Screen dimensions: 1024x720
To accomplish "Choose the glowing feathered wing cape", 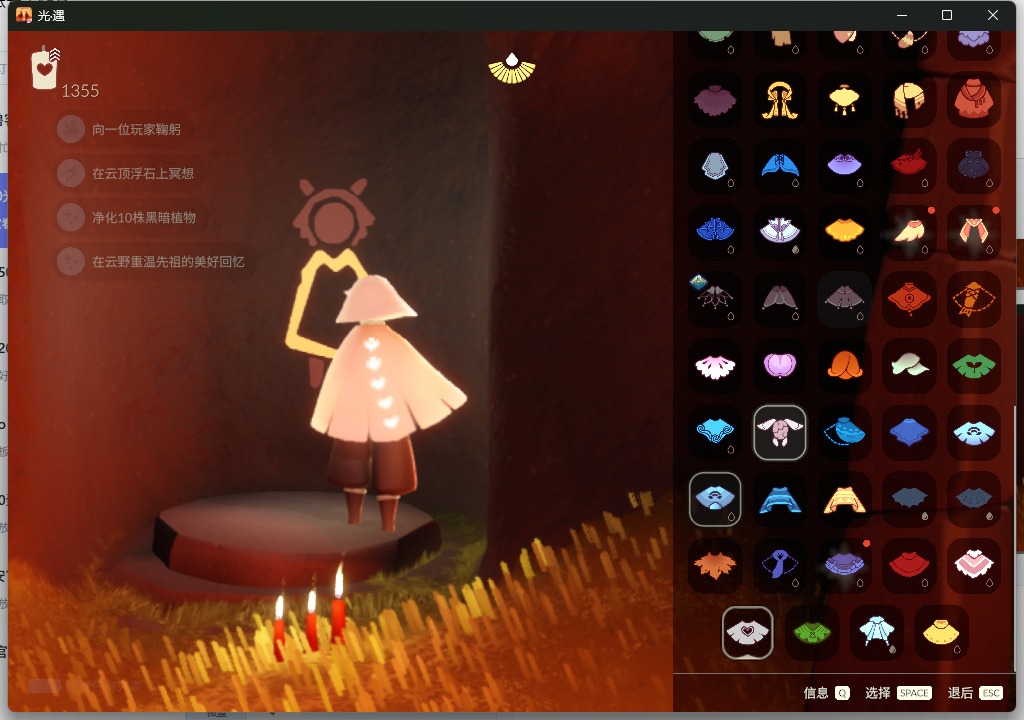I will click(x=908, y=231).
